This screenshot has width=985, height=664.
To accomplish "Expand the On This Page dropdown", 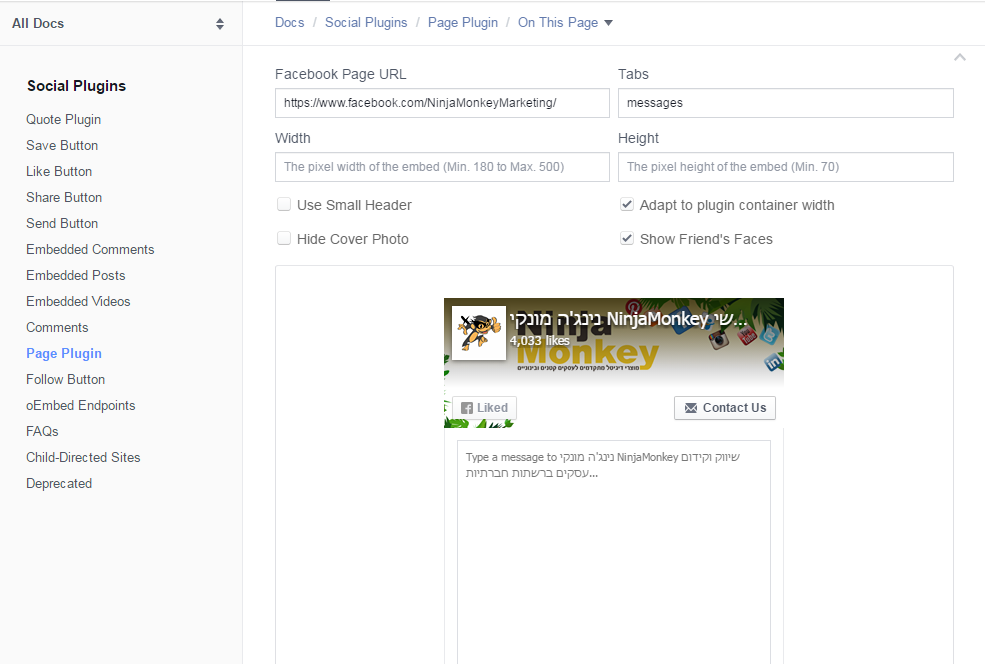I will pyautogui.click(x=565, y=22).
